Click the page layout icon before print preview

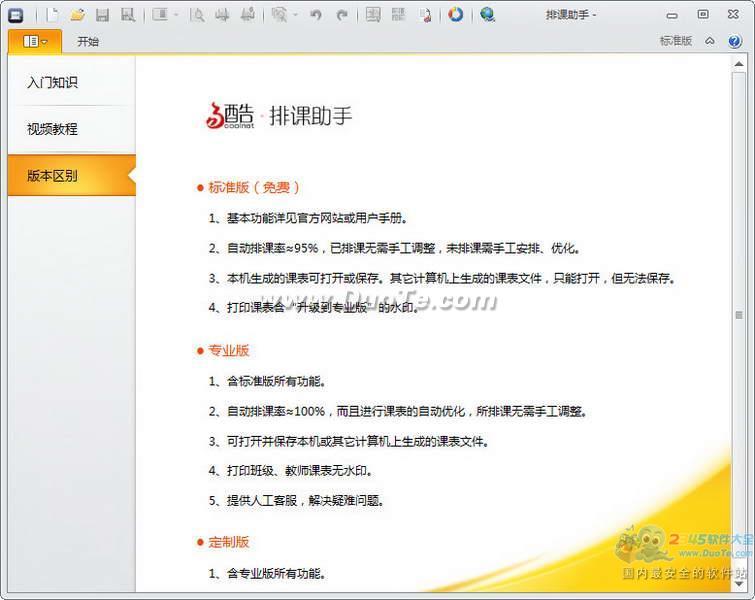click(160, 15)
